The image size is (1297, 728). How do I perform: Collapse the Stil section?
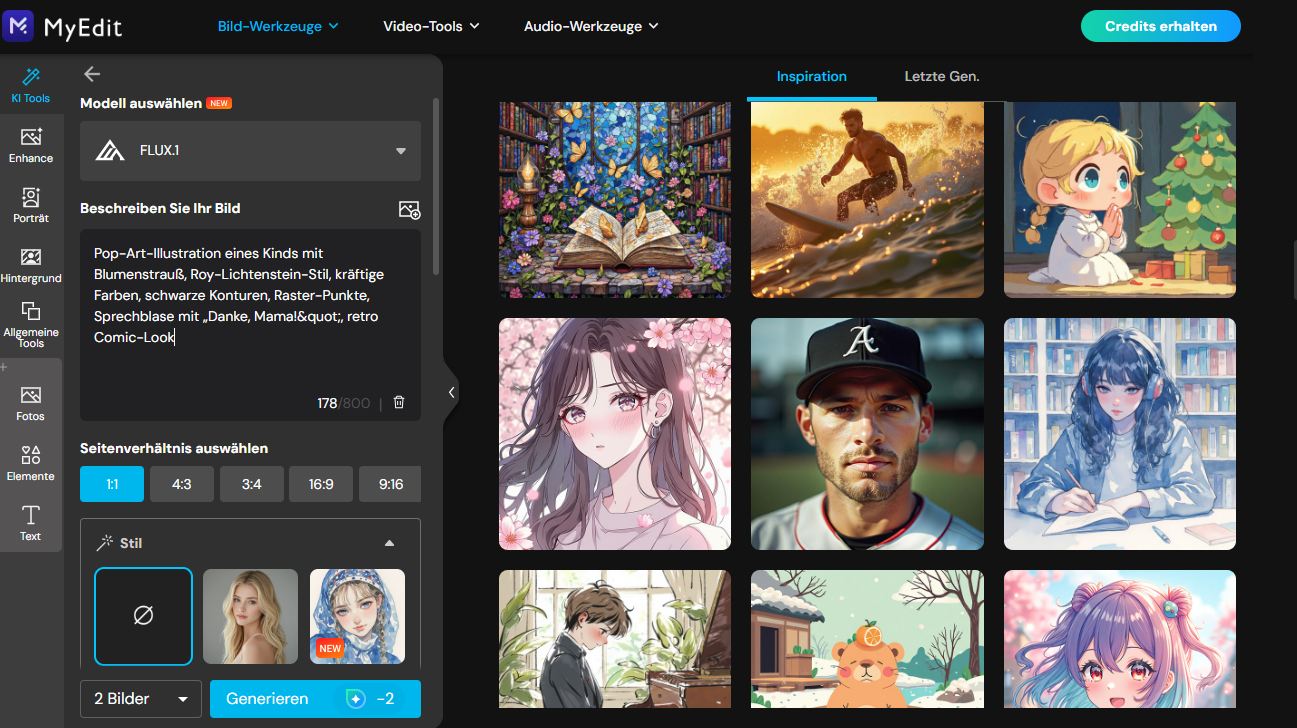click(x=389, y=543)
